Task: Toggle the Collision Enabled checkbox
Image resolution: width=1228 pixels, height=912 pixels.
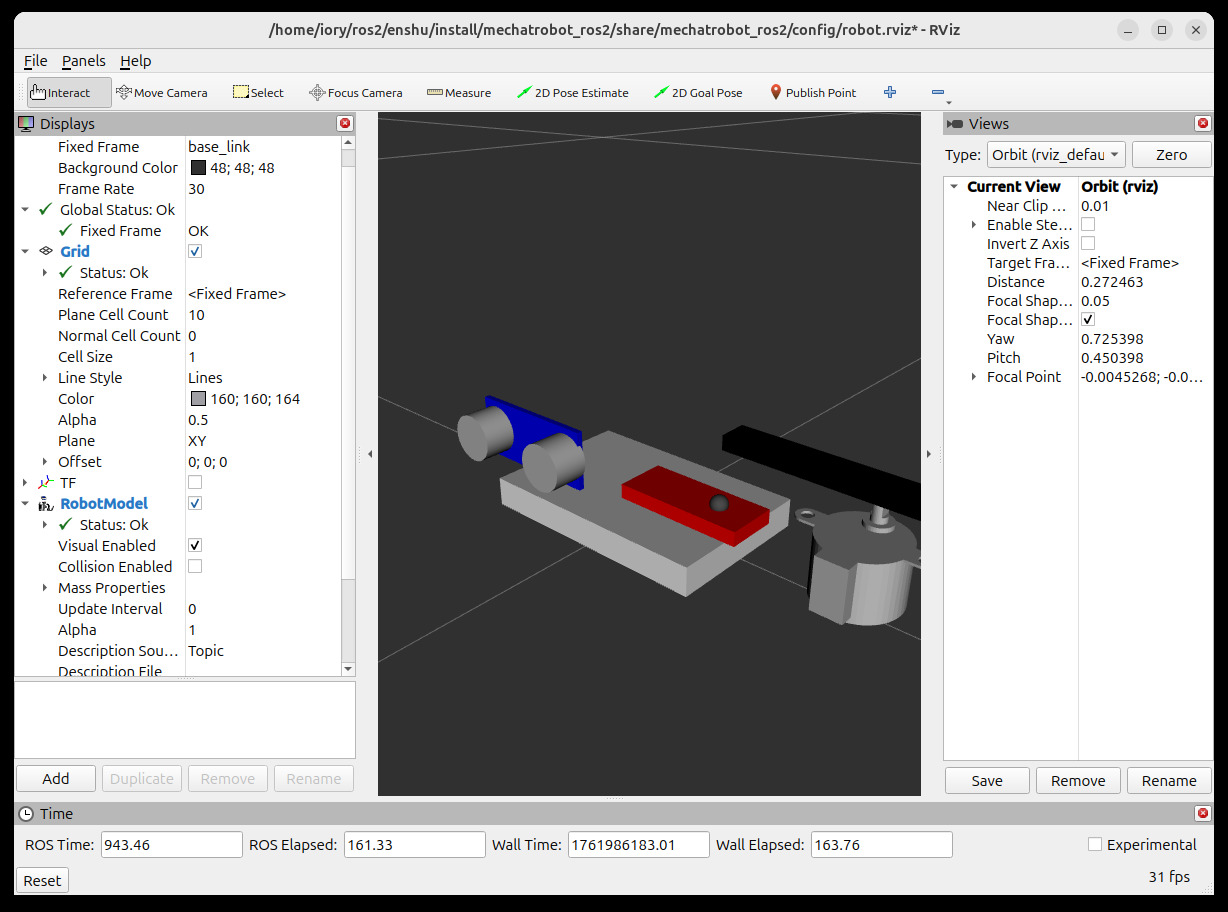Action: [x=195, y=567]
